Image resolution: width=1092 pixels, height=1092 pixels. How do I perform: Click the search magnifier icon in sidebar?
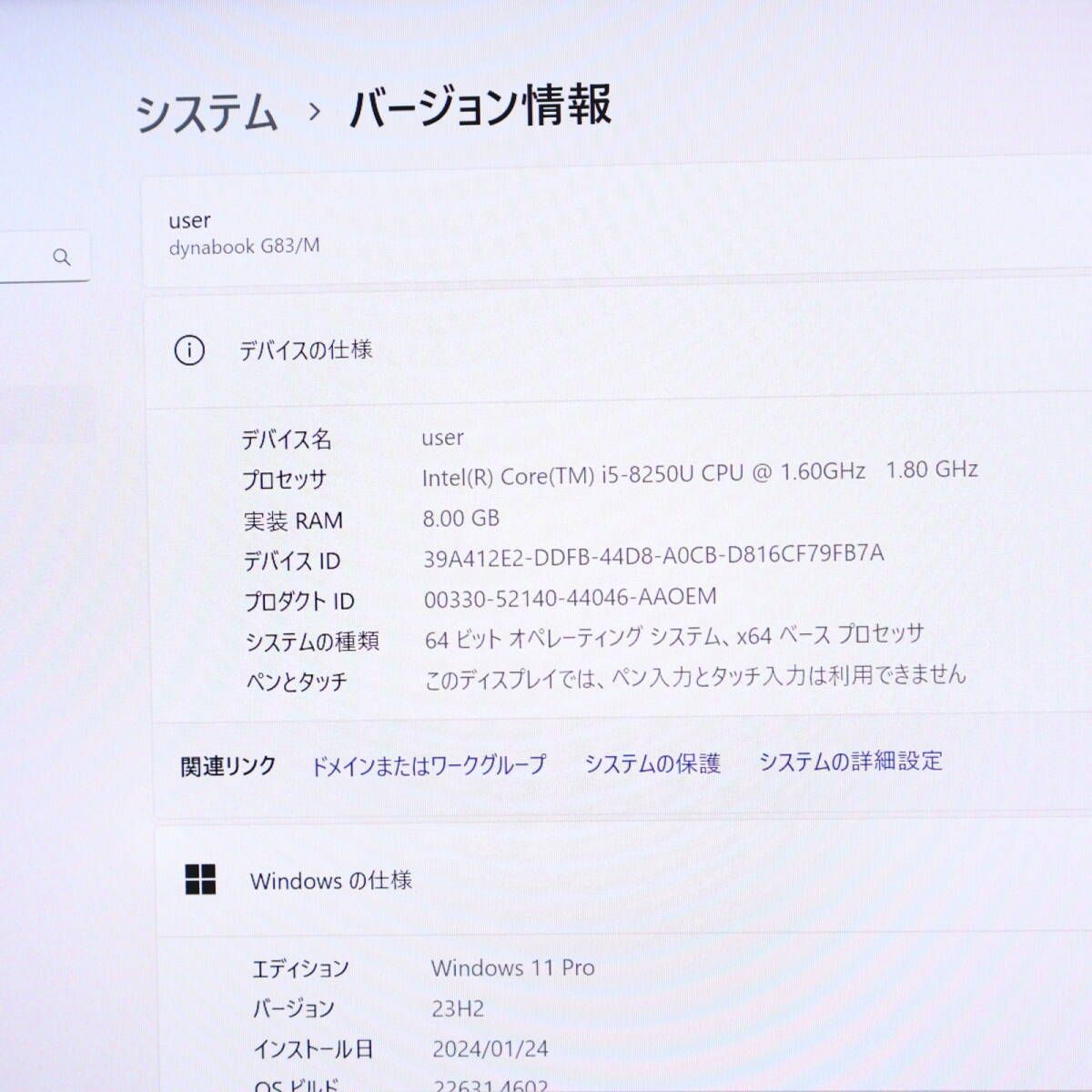coord(62,258)
